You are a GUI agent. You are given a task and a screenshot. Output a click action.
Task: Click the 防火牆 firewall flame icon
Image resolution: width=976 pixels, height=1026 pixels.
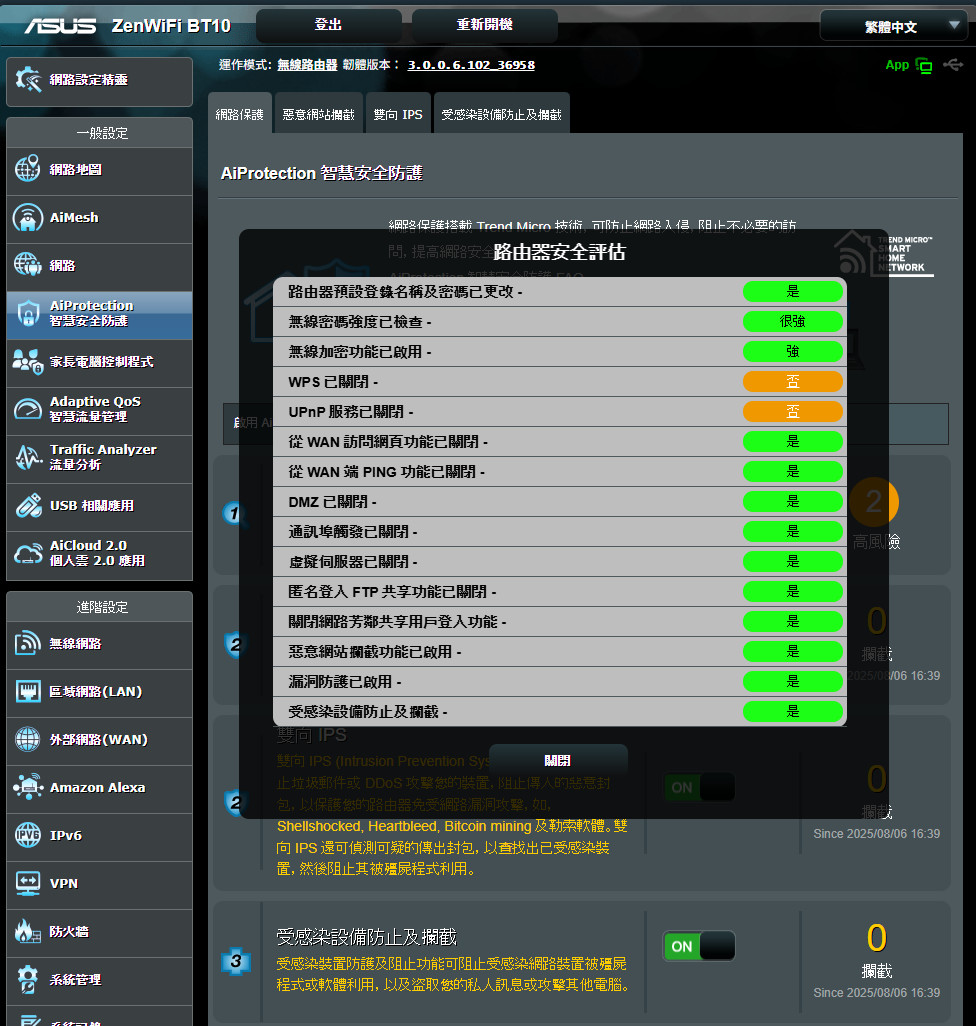[x=28, y=931]
